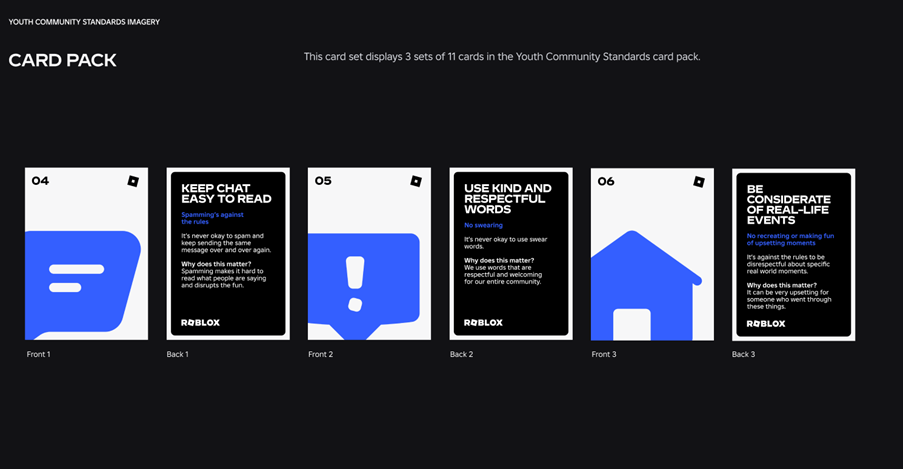Click 'BE CONSIDERATE OF REAL-LIFE EVENTS' title
The height and width of the screenshot is (469, 903).
(789, 205)
